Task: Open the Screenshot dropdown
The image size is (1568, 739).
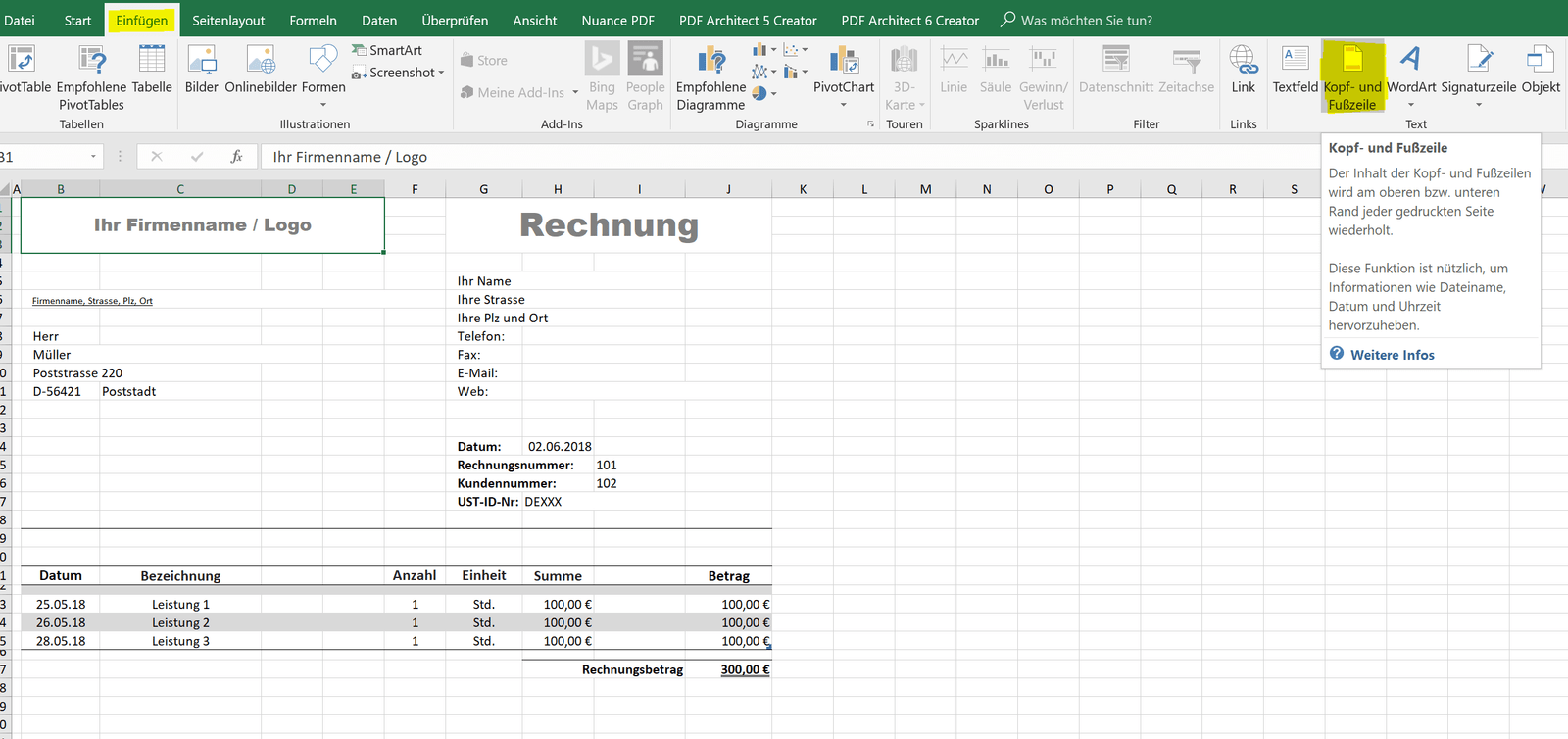Action: click(x=398, y=73)
